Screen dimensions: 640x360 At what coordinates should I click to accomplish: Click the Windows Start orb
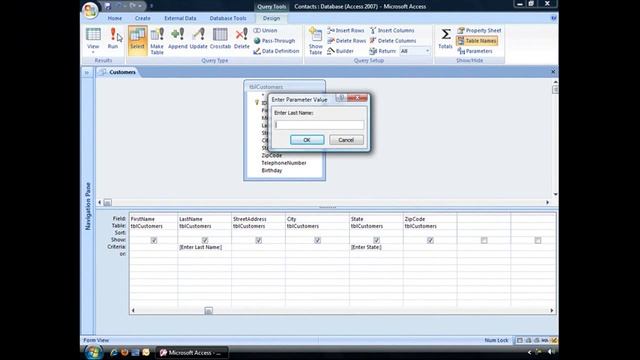[93, 352]
